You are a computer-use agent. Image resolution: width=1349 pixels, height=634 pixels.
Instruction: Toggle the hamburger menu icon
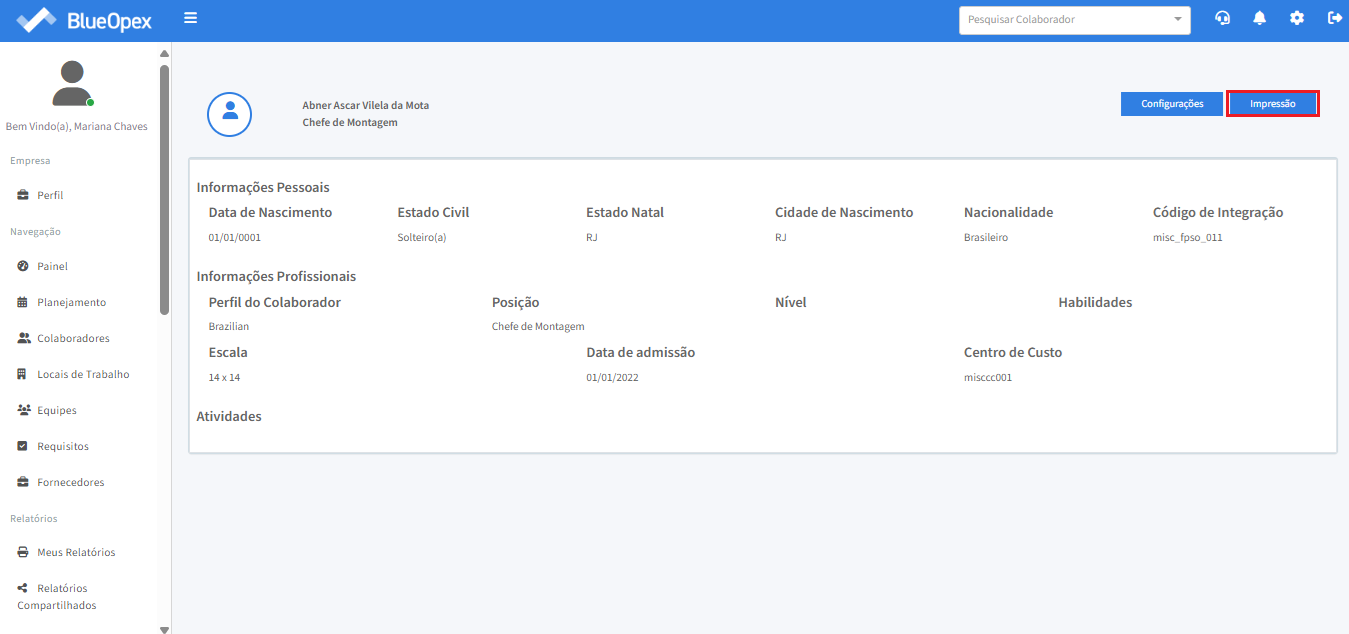coord(190,18)
